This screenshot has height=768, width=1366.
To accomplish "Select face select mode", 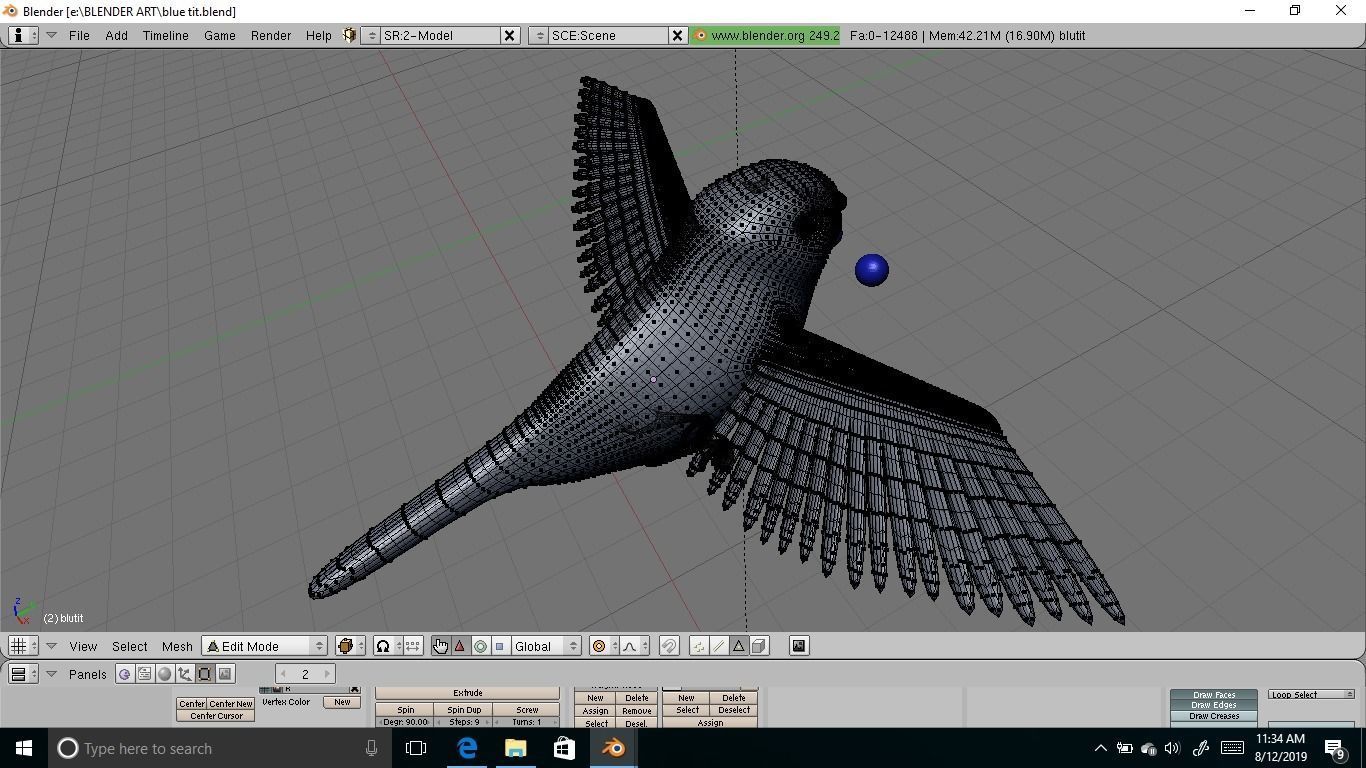I will (739, 646).
